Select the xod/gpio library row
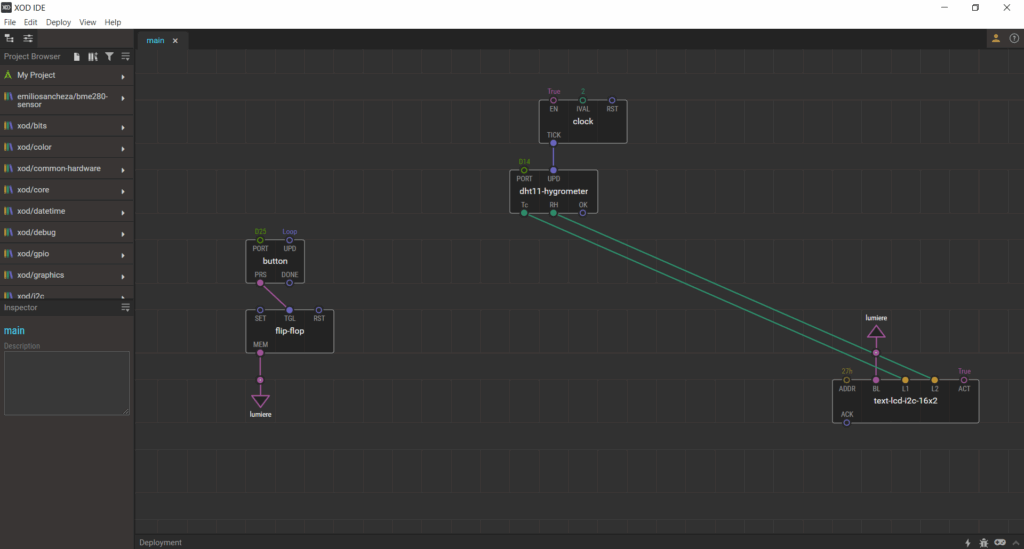 [67, 254]
